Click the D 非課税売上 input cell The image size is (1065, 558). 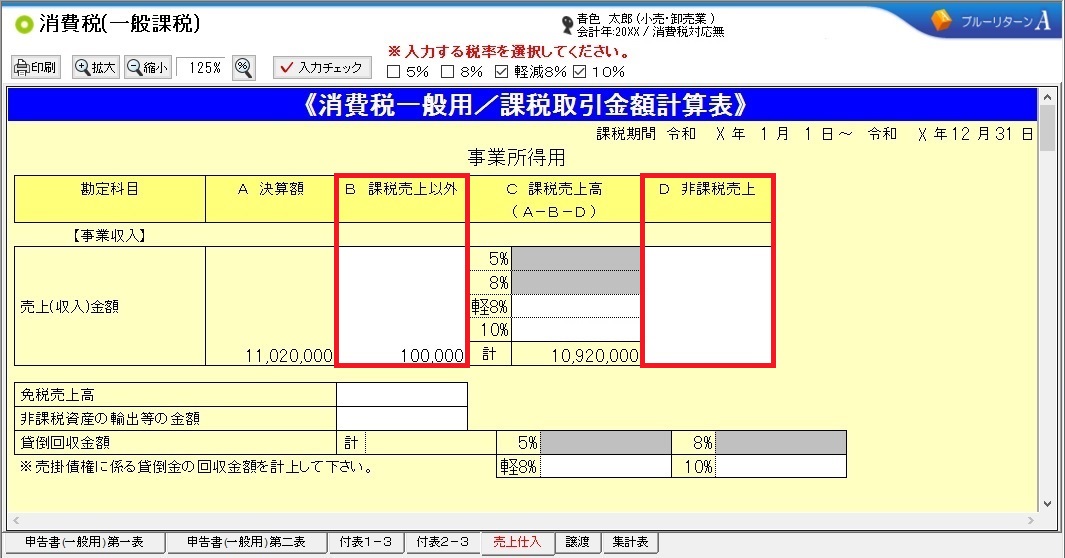coord(707,306)
